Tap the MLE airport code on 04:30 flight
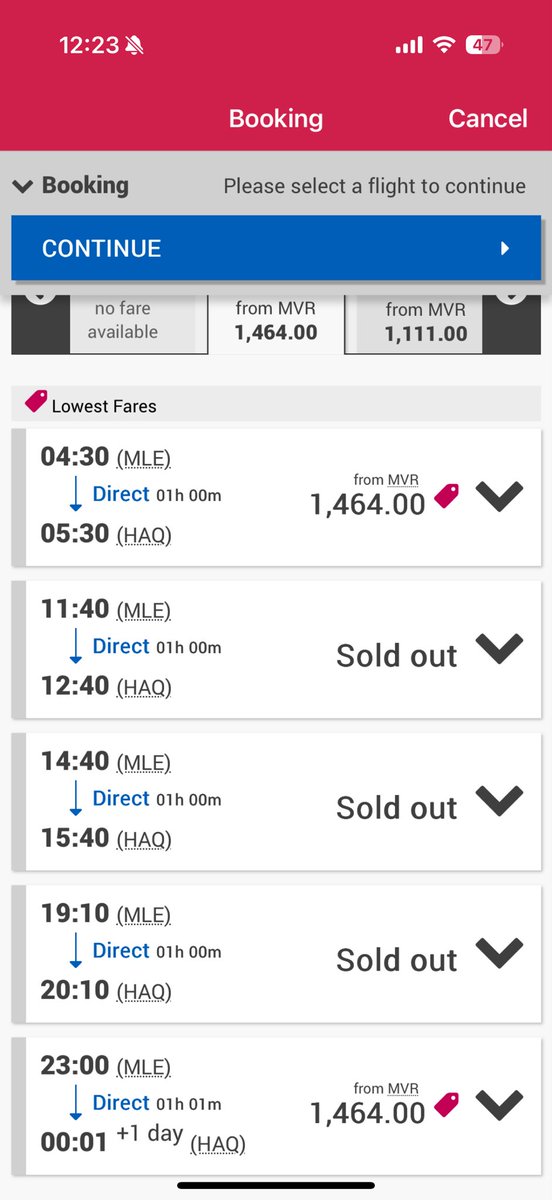 144,459
